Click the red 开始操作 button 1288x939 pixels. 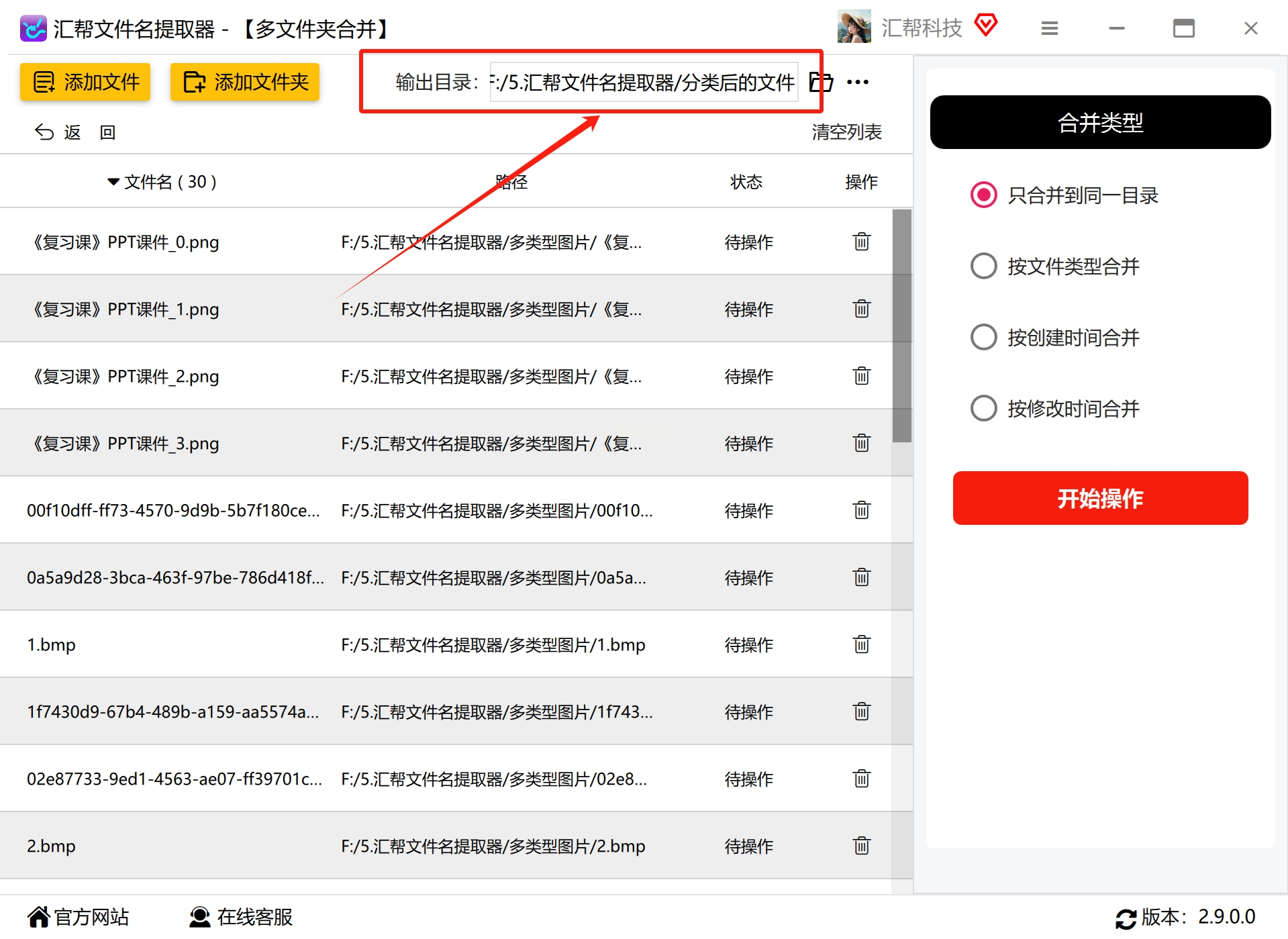tap(1100, 498)
